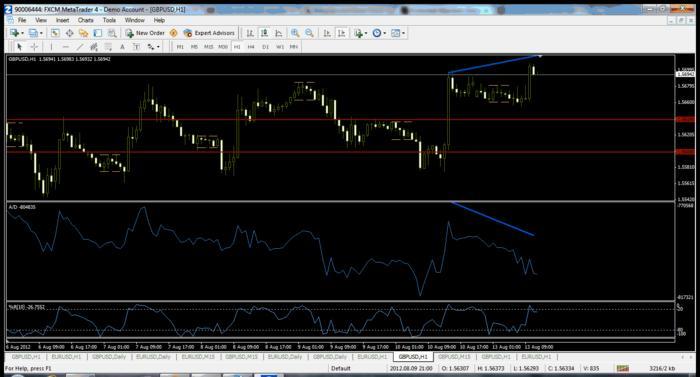The width and height of the screenshot is (700, 377).
Task: Switch timeframe to H1
Action: [x=237, y=46]
